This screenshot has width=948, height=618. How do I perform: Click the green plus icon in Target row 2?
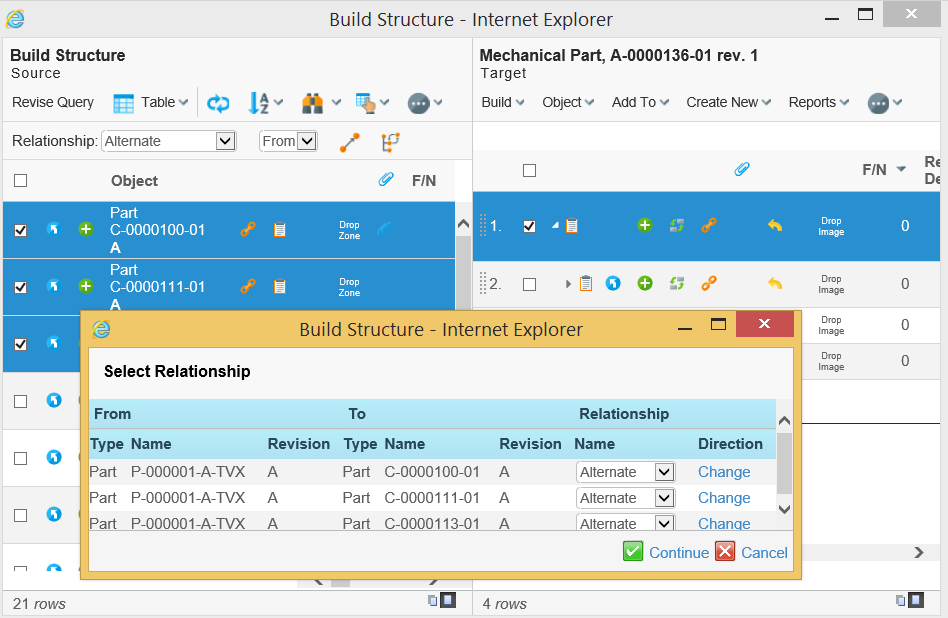(645, 284)
